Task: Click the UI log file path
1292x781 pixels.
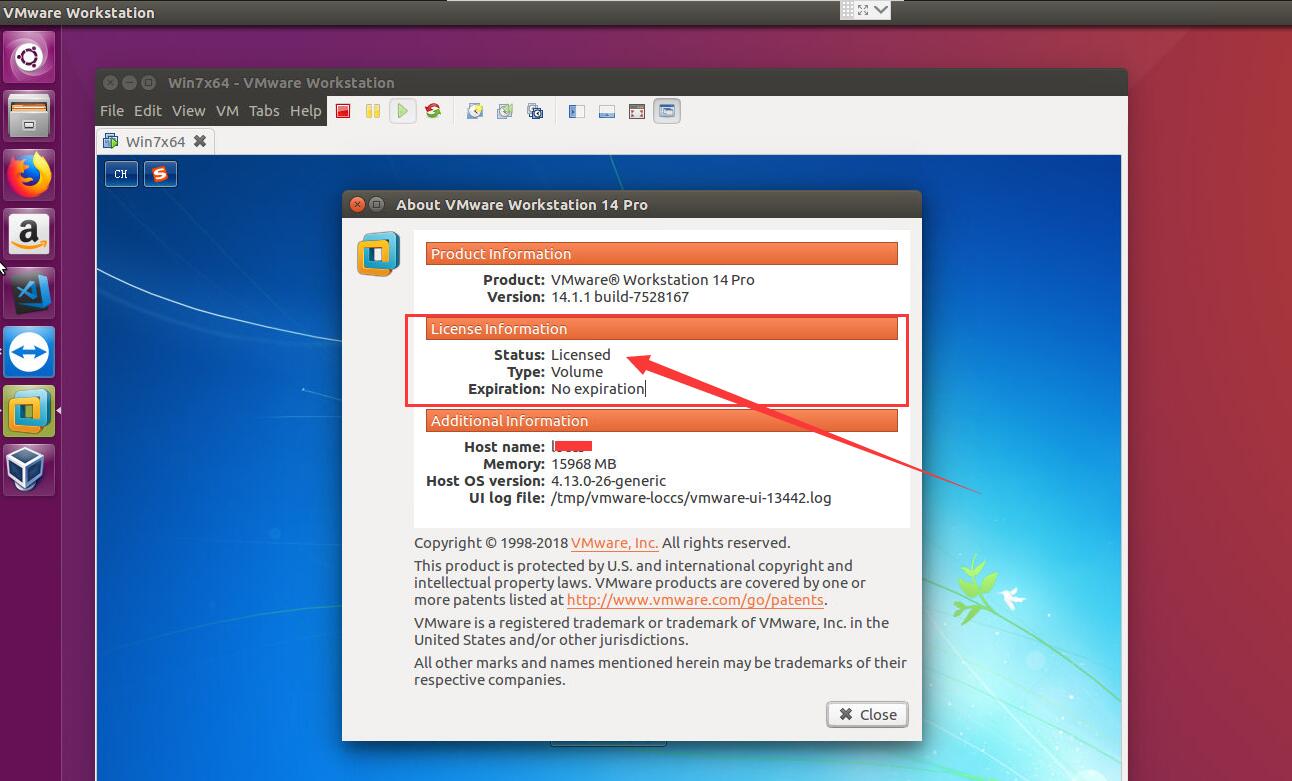Action: coord(691,498)
